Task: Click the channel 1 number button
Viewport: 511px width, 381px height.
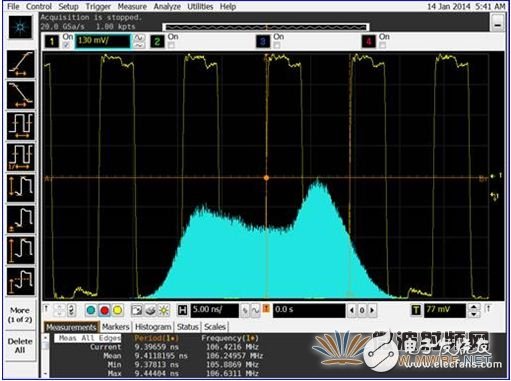Action: point(52,41)
